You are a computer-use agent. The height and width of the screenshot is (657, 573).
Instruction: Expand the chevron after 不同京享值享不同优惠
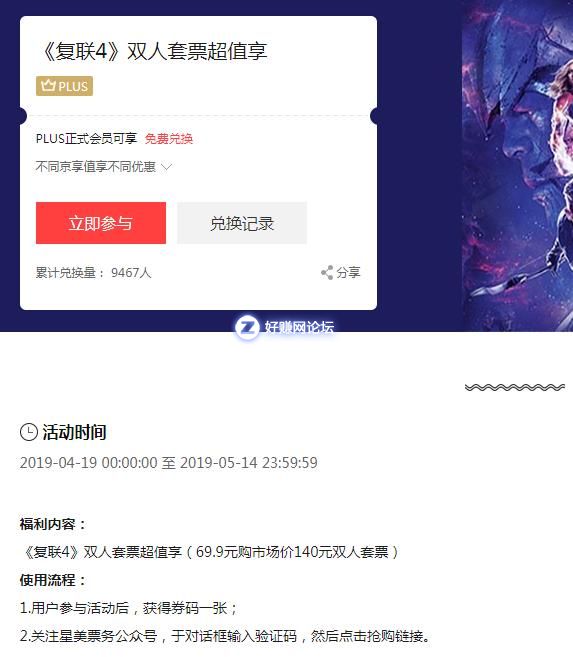click(166, 167)
